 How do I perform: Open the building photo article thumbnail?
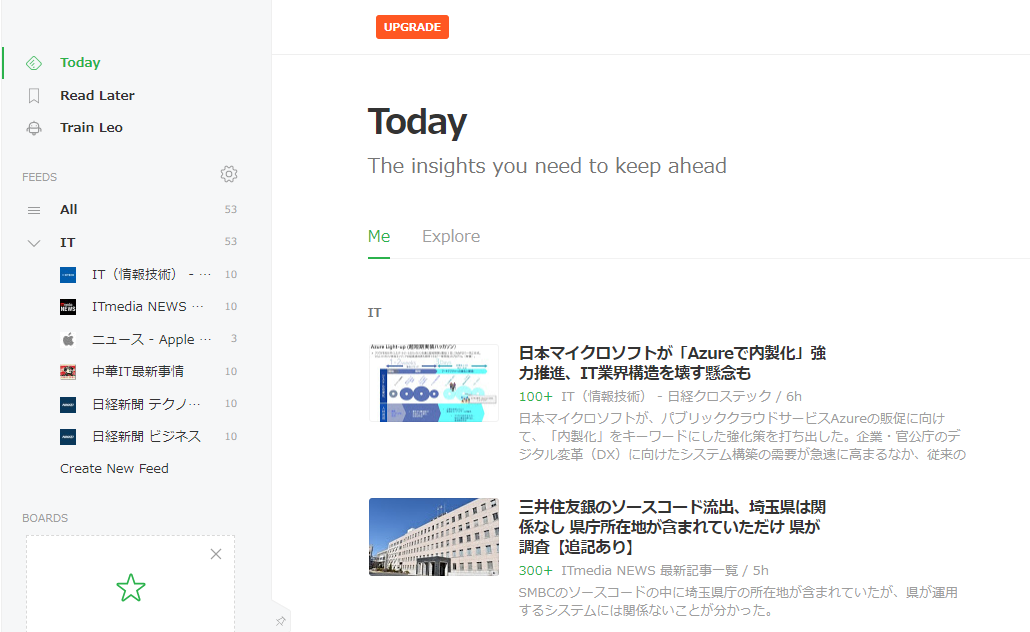[x=434, y=537]
